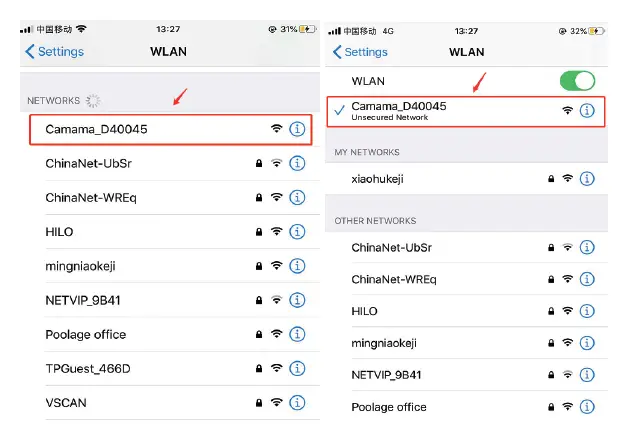Open info icon for ChinaNet-WREq in left screen
The image size is (625, 429).
tap(297, 197)
